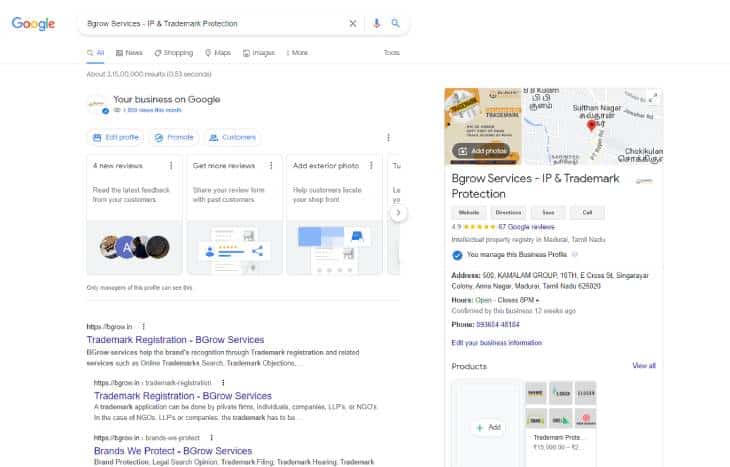Click Add photos on business image
This screenshot has height=467, width=730.
(x=481, y=151)
